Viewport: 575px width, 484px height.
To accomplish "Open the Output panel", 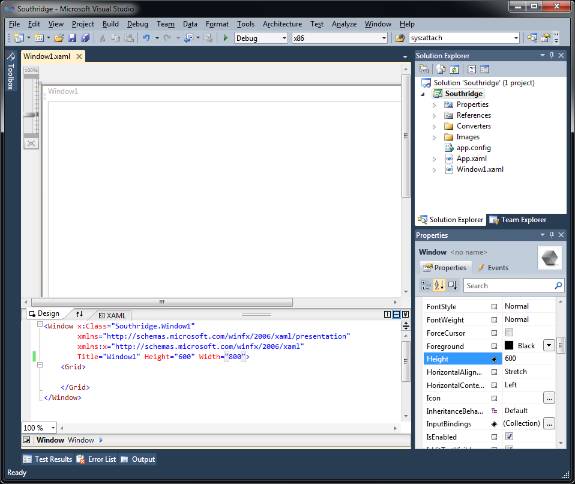I will 138,459.
